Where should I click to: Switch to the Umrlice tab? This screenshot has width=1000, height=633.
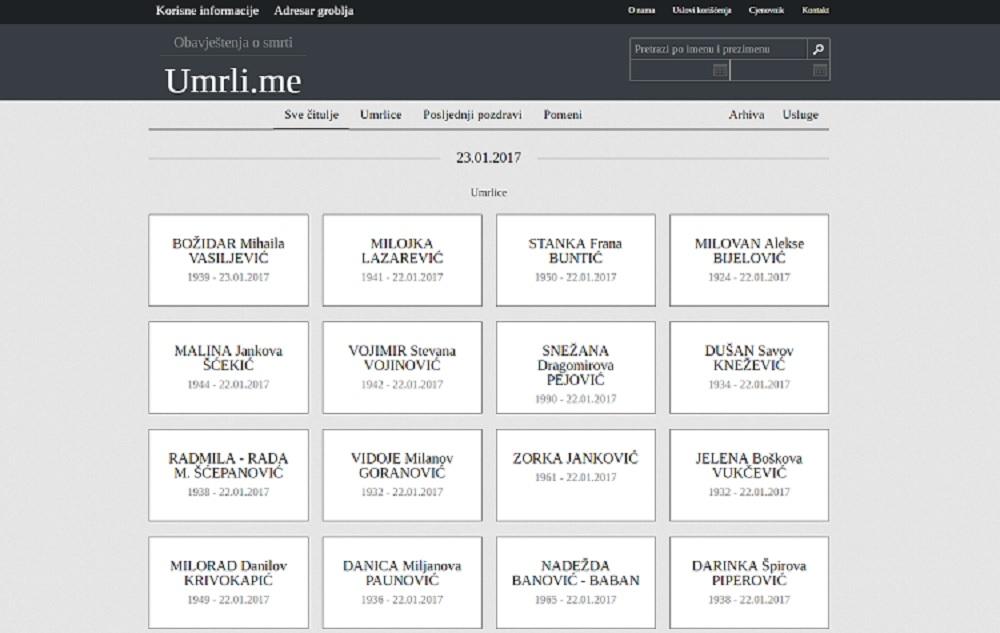click(381, 115)
